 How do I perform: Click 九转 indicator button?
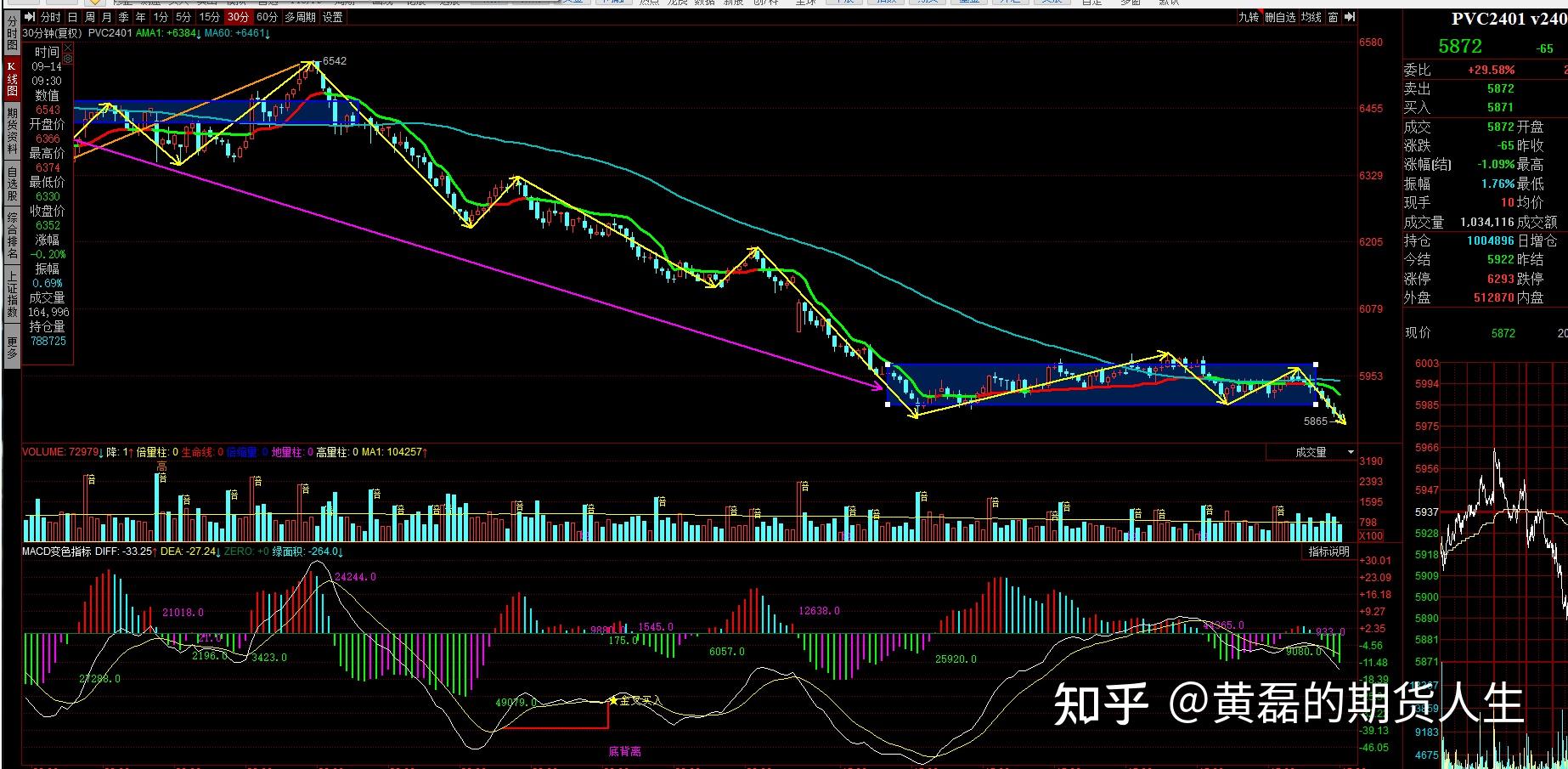tap(1248, 17)
